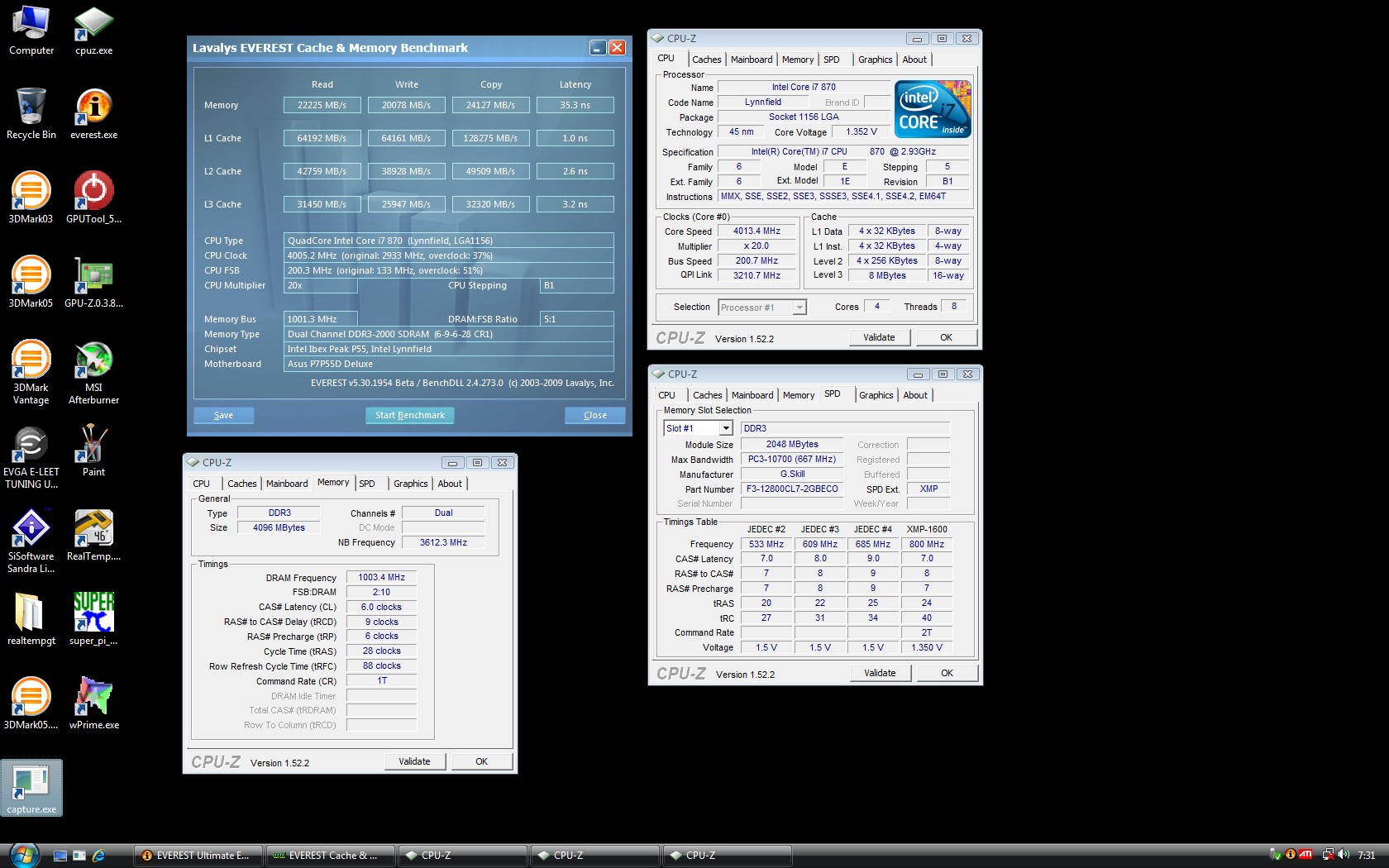Screen dimensions: 1389x868
Task: Click the Core Speed 4013.4 MHz value
Action: coord(756,231)
